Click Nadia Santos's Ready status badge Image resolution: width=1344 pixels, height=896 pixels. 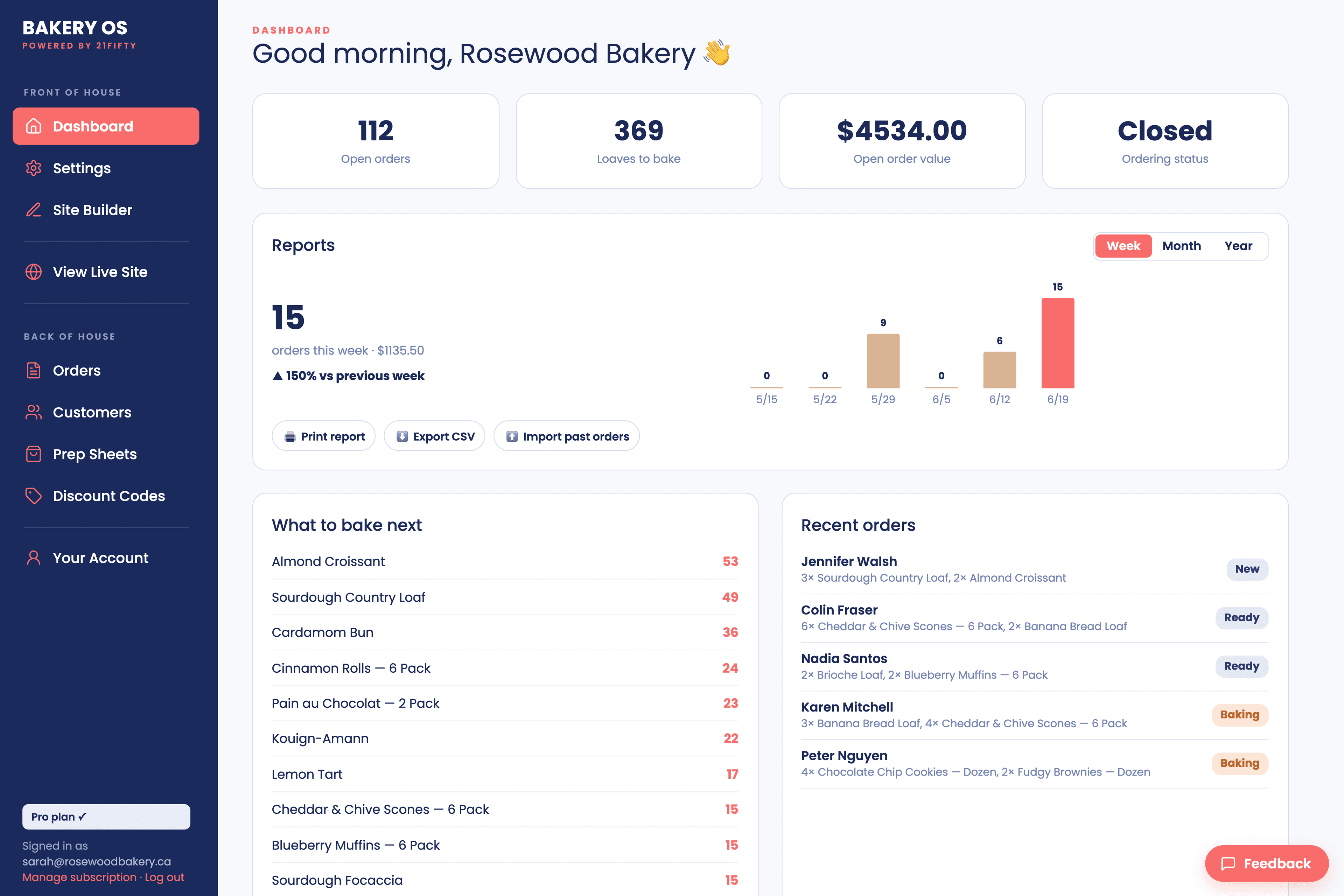[x=1241, y=666]
